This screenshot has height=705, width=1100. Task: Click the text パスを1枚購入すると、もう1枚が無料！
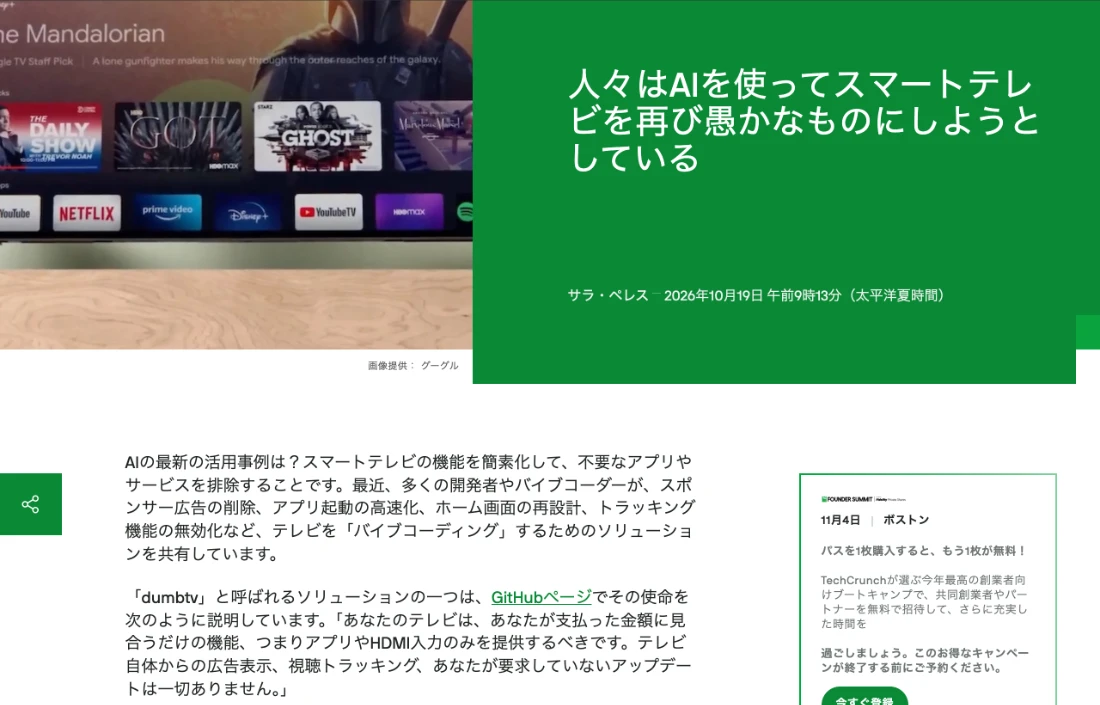pyautogui.click(x=924, y=551)
